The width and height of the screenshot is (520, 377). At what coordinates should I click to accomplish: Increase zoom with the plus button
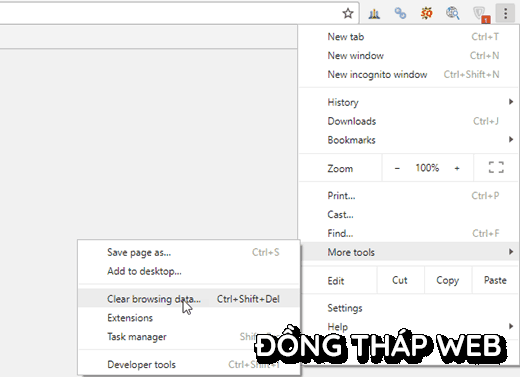457,168
